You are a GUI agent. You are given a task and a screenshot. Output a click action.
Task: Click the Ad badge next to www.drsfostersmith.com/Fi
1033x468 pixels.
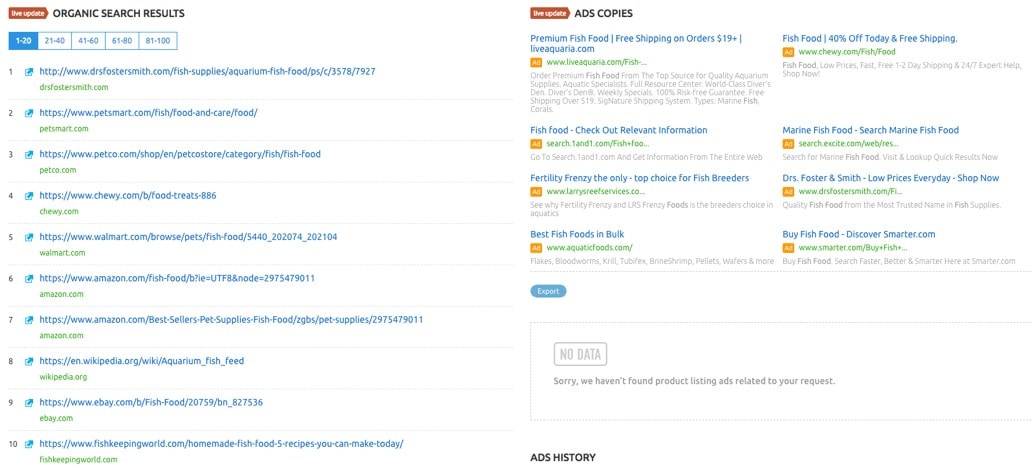click(788, 191)
